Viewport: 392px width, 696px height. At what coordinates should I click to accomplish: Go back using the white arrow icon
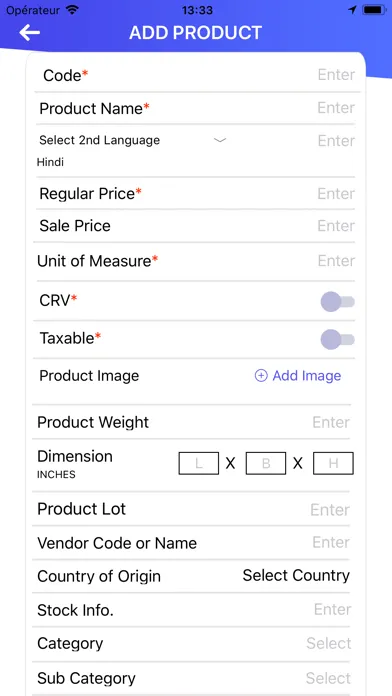(30, 32)
